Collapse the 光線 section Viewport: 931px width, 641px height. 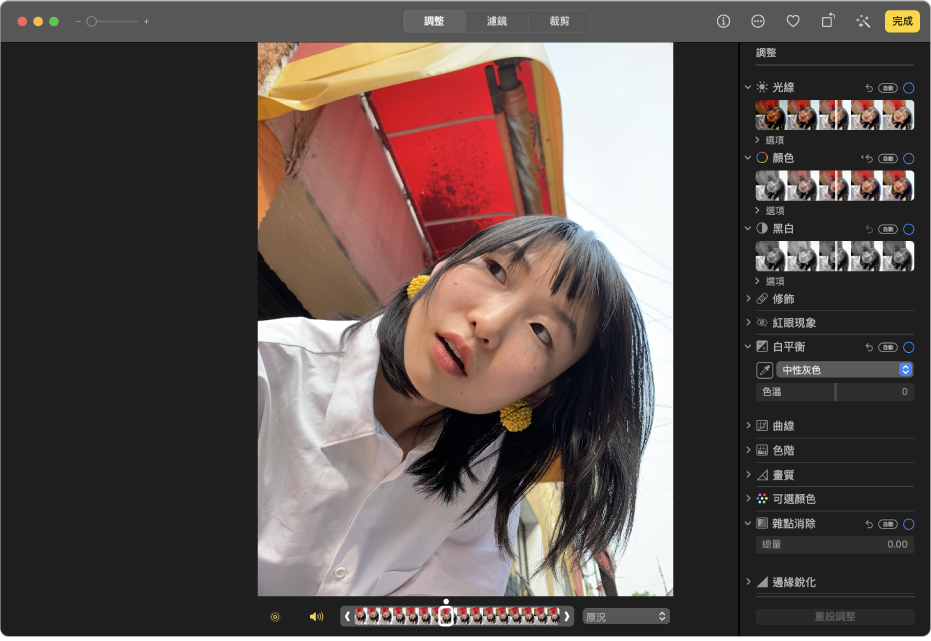[748, 87]
